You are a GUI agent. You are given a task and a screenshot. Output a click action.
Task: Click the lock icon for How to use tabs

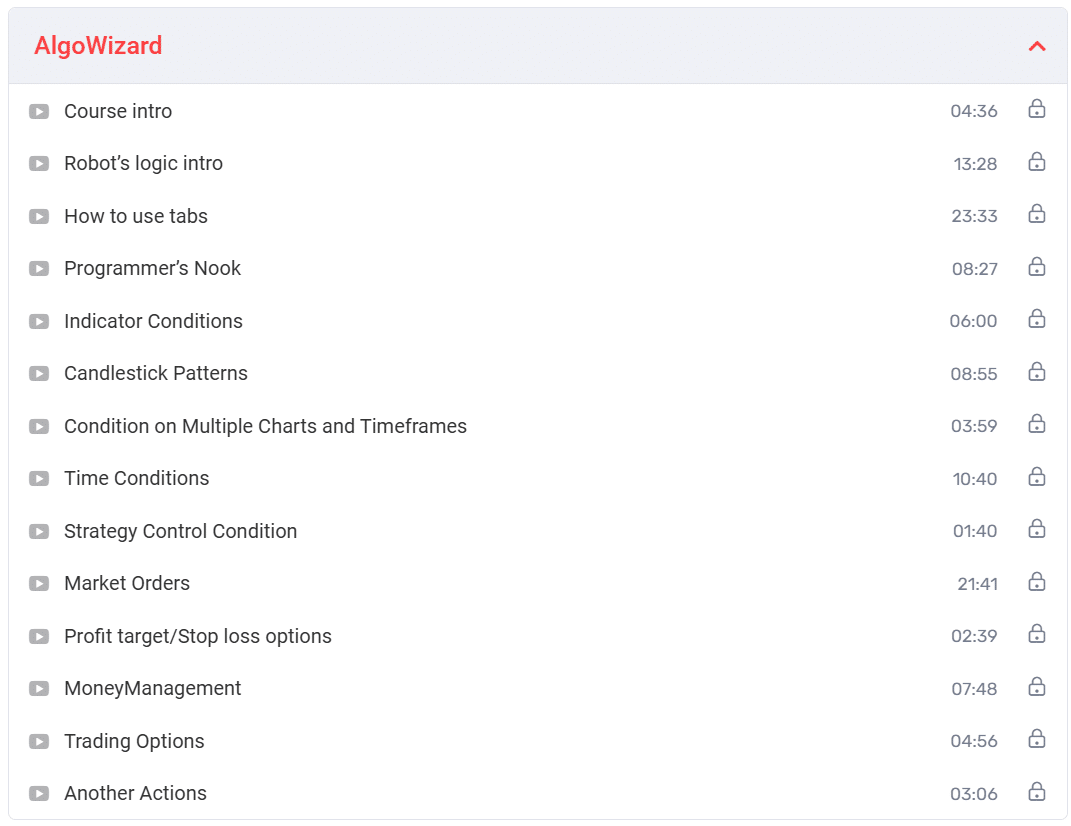click(x=1037, y=214)
